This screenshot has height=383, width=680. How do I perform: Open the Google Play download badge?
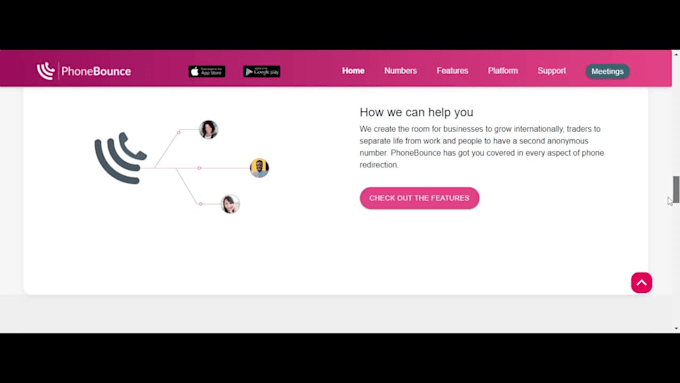[262, 72]
